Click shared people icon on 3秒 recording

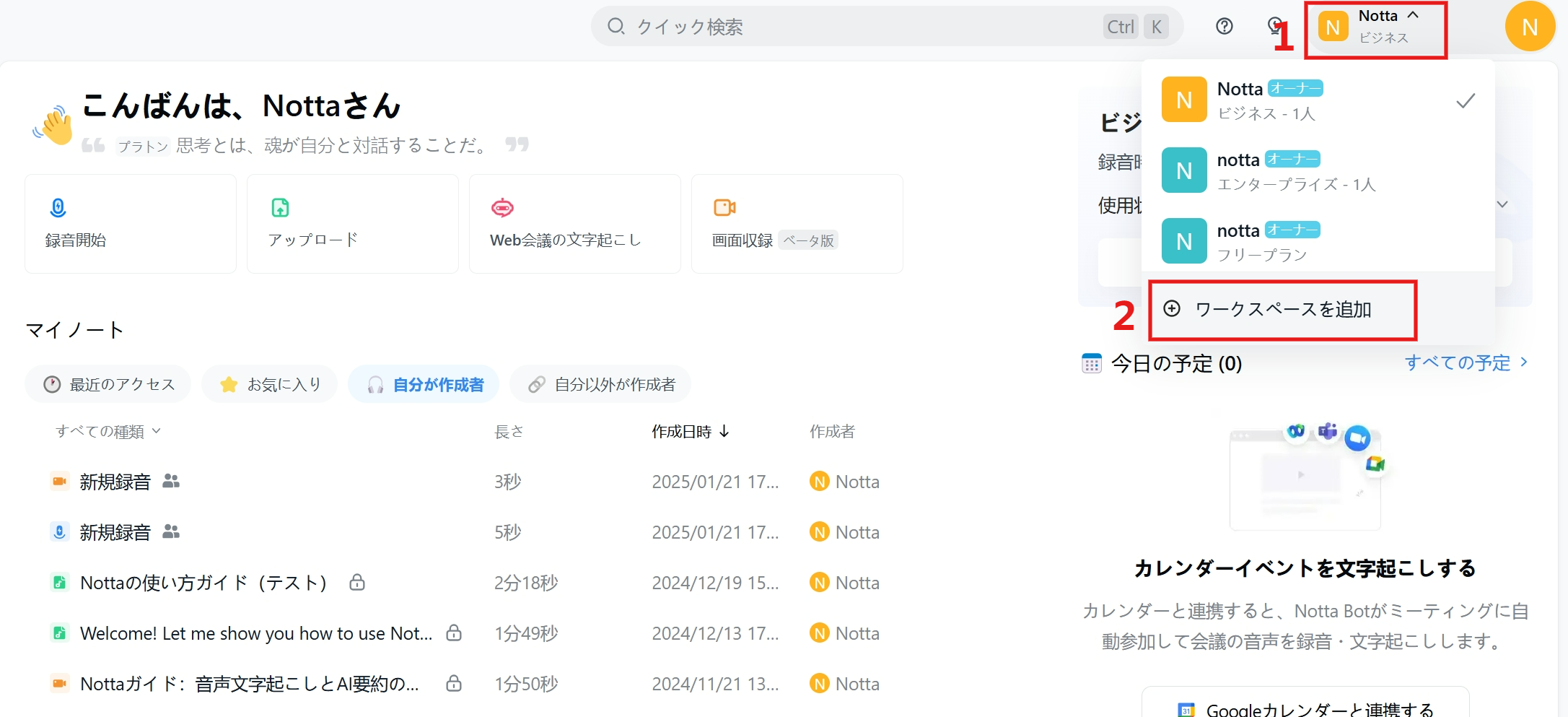(x=171, y=481)
